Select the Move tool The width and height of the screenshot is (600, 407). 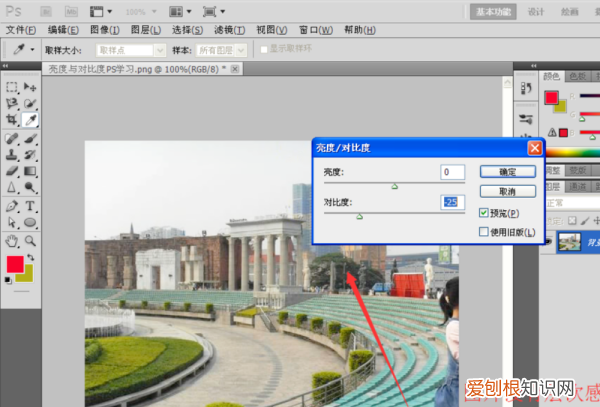tap(30, 87)
